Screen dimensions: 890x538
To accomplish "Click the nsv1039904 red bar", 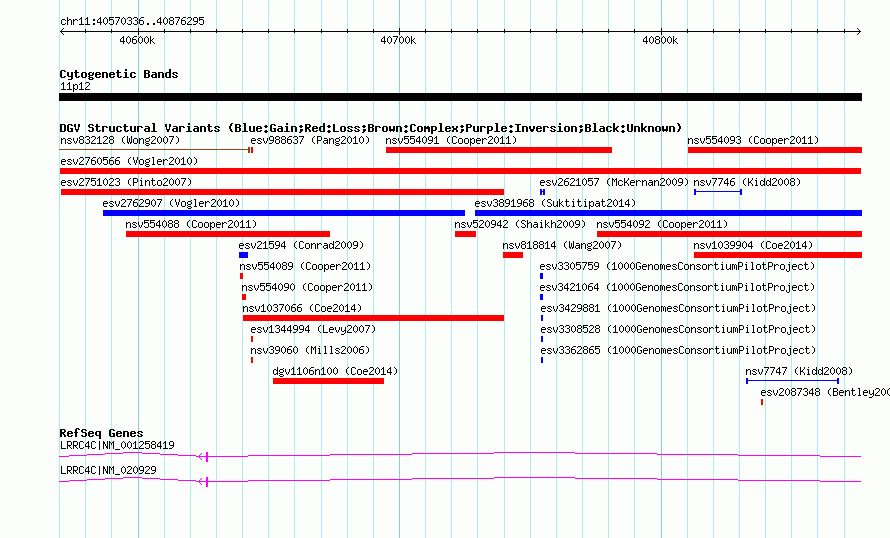I will (778, 255).
